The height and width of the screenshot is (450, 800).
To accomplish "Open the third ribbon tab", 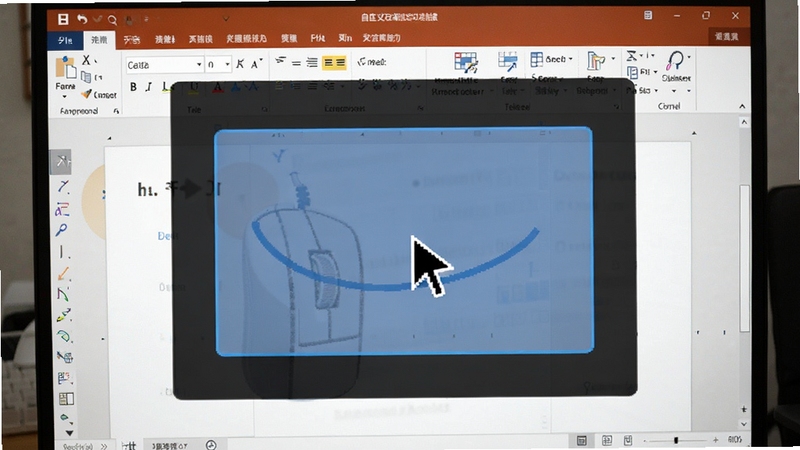I will tap(132, 39).
